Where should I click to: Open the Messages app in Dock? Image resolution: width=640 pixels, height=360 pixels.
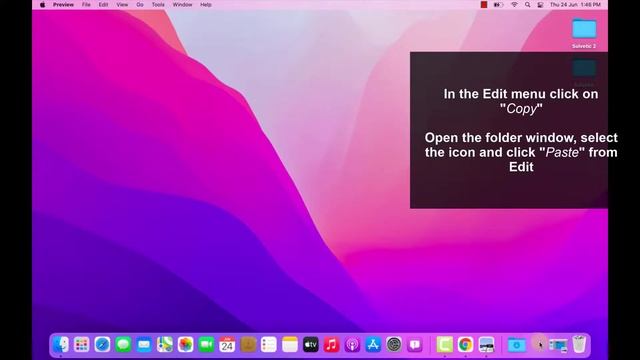pyautogui.click(x=123, y=344)
